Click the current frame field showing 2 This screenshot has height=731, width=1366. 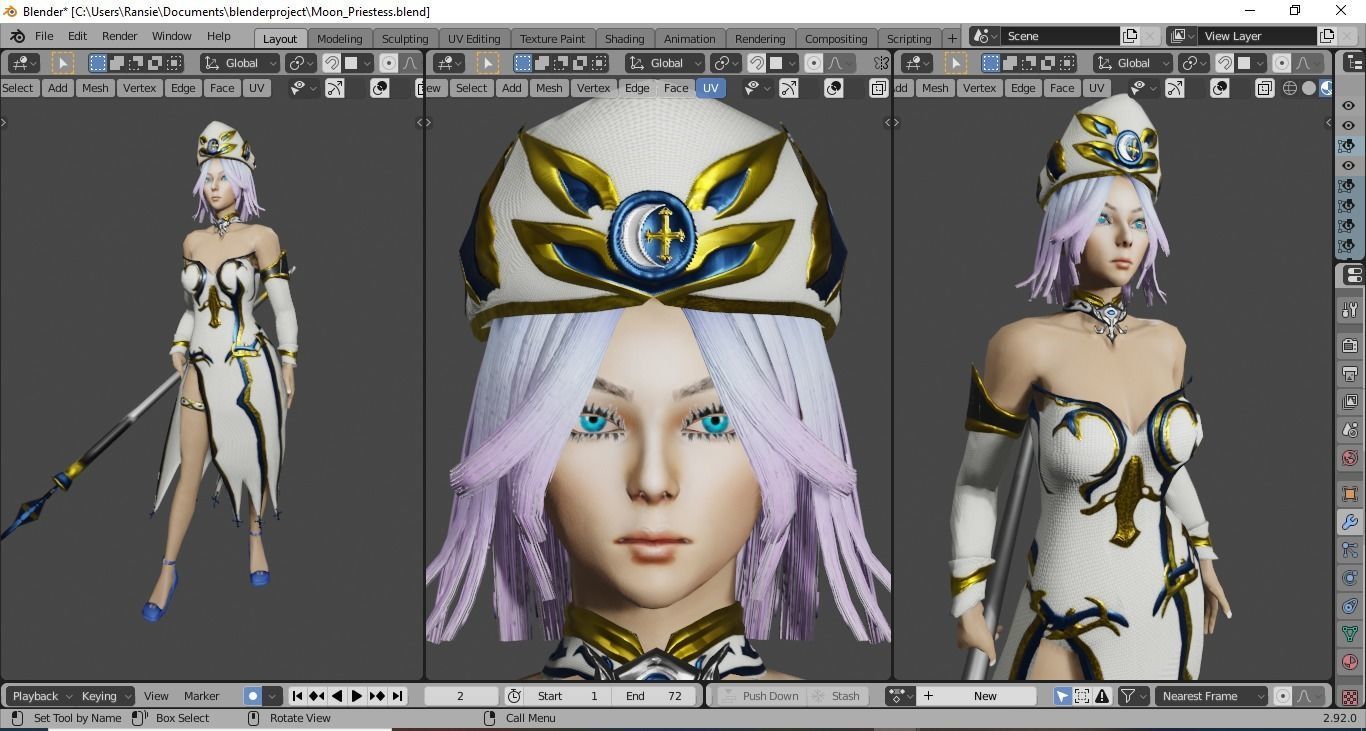[x=461, y=696]
